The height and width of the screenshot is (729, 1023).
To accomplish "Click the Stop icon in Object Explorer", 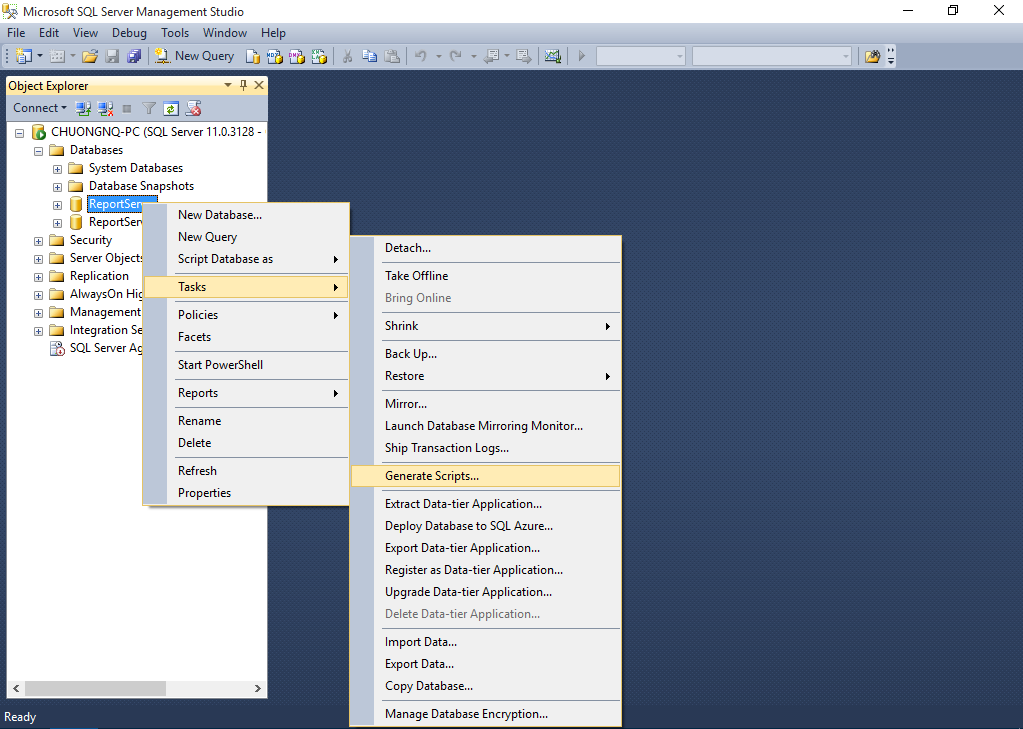I will click(127, 108).
